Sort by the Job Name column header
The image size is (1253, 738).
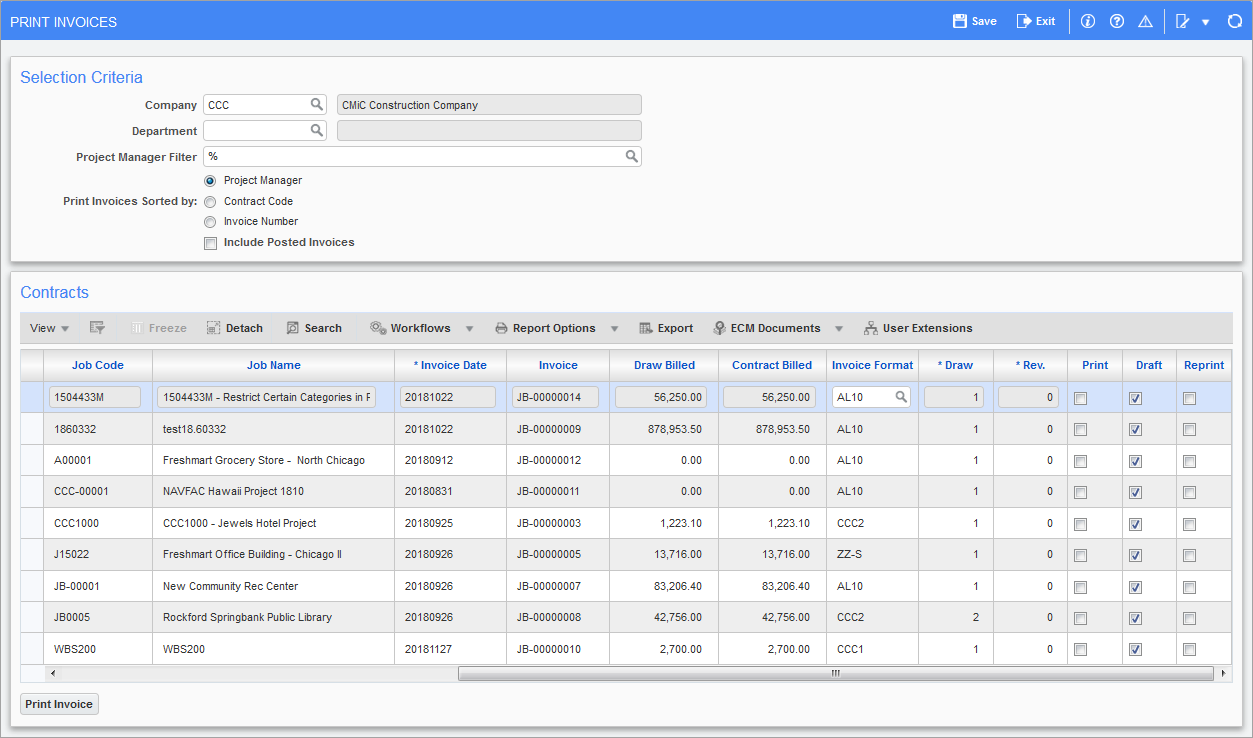273,365
